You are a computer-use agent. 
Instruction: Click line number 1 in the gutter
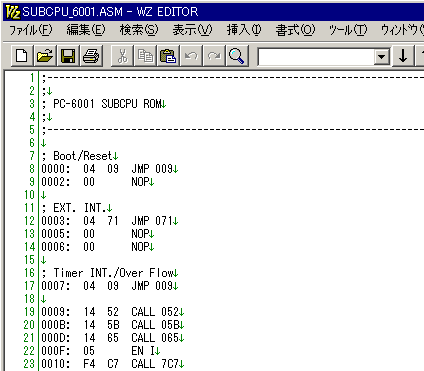click(x=32, y=78)
